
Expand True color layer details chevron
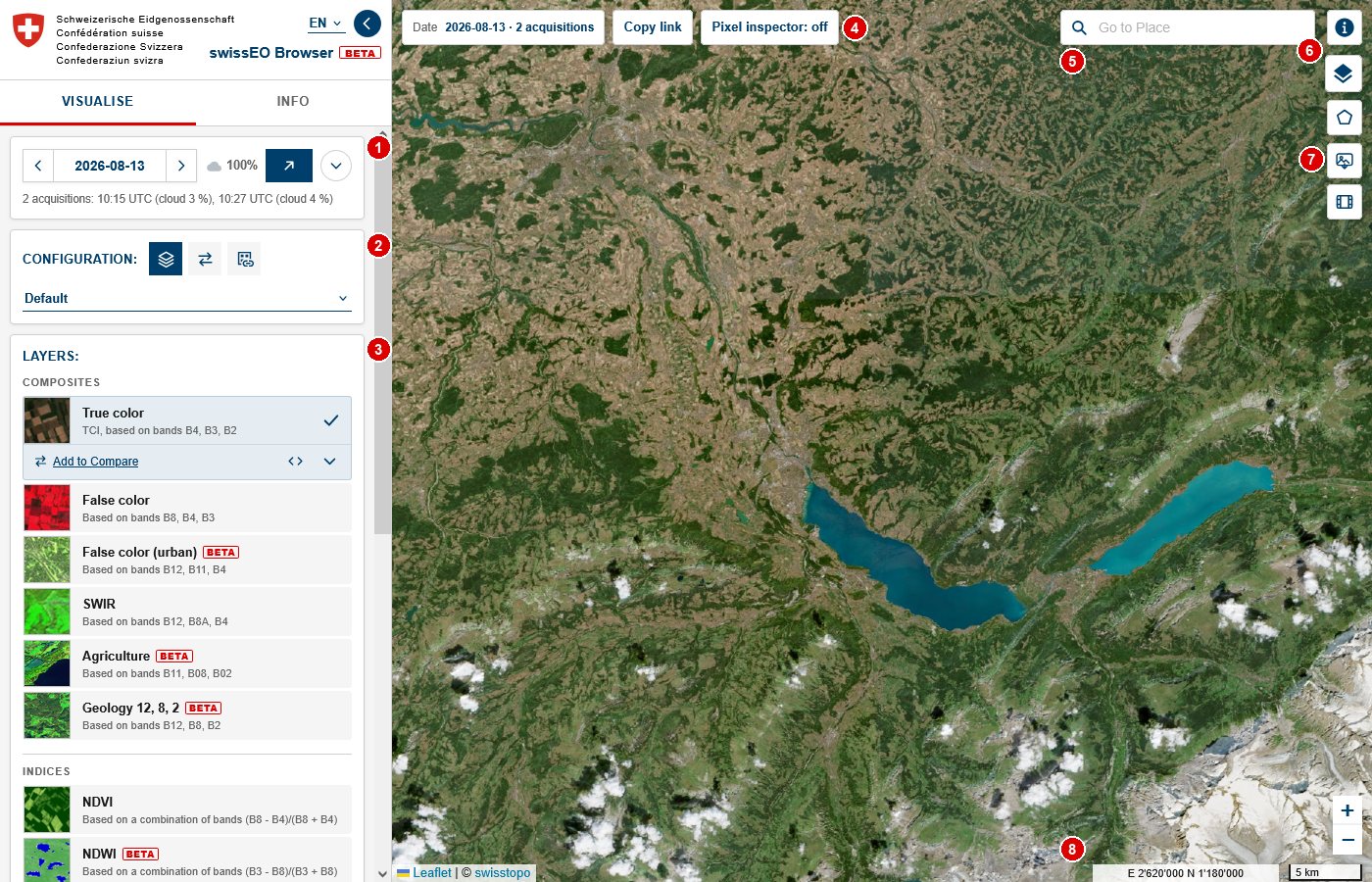click(330, 462)
